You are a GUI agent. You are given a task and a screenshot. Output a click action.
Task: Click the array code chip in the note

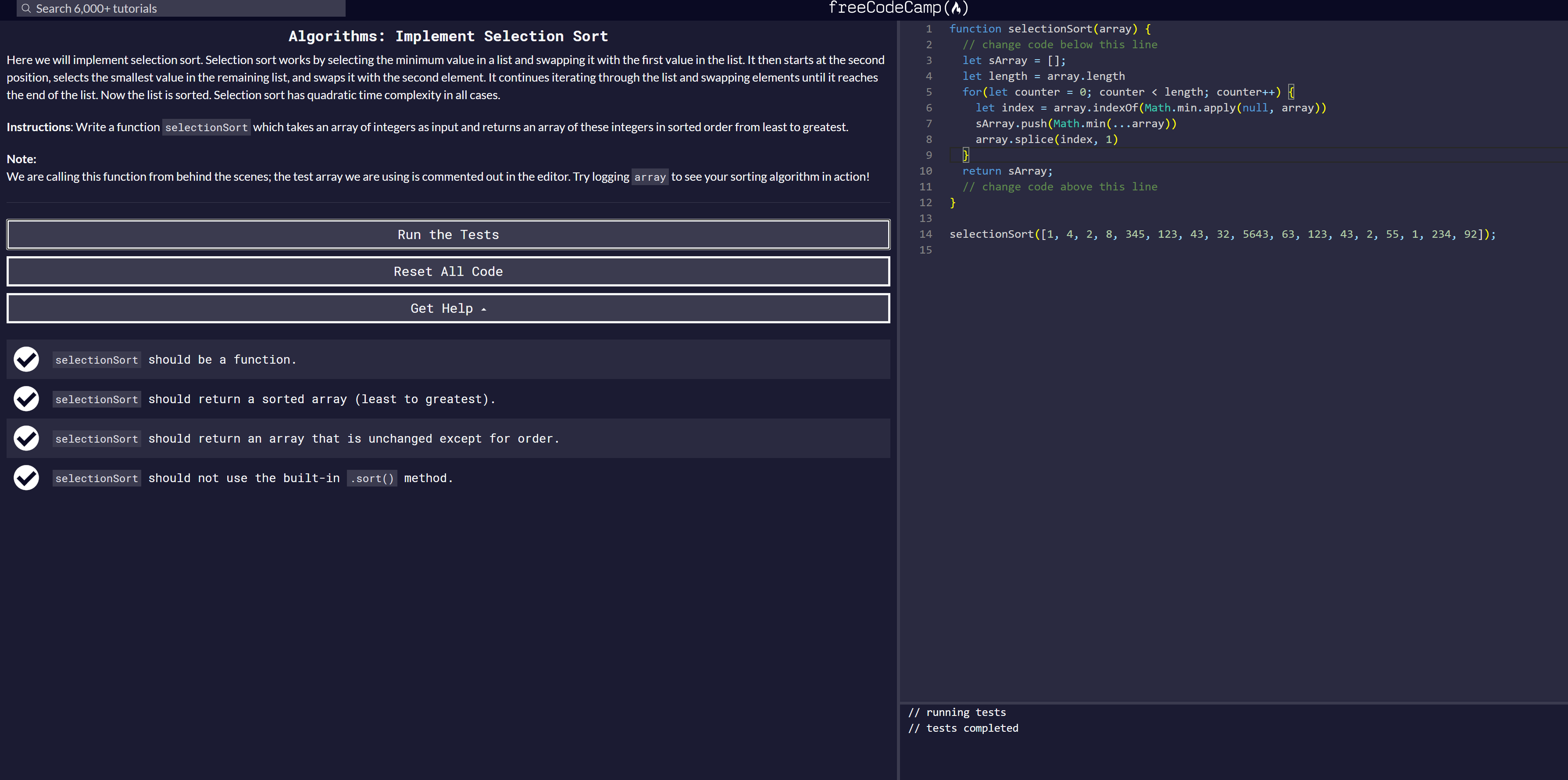coord(650,177)
